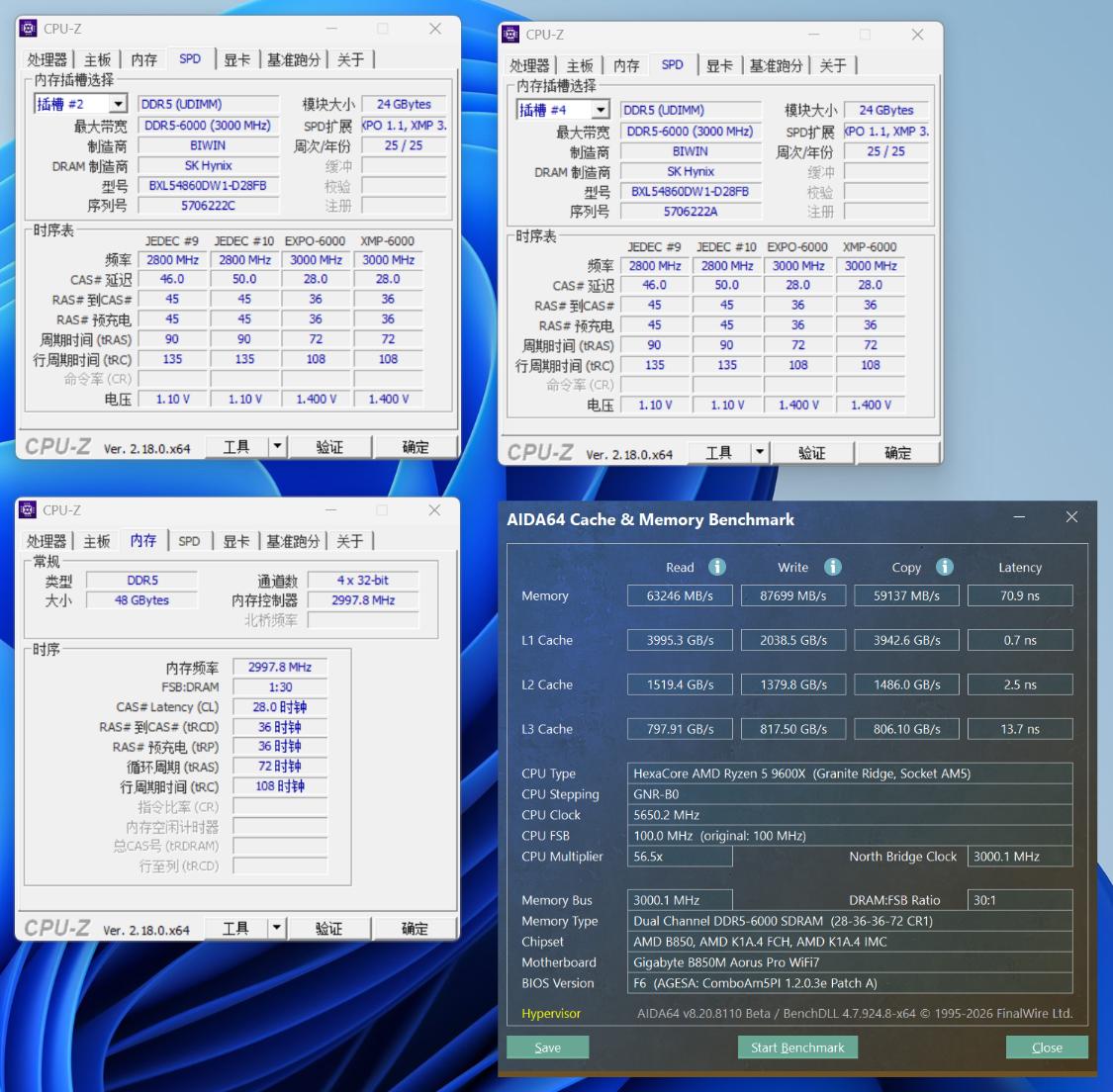Click the CPU-Z logo in bottom memory window
The height and width of the screenshot is (1092, 1113).
click(x=59, y=928)
